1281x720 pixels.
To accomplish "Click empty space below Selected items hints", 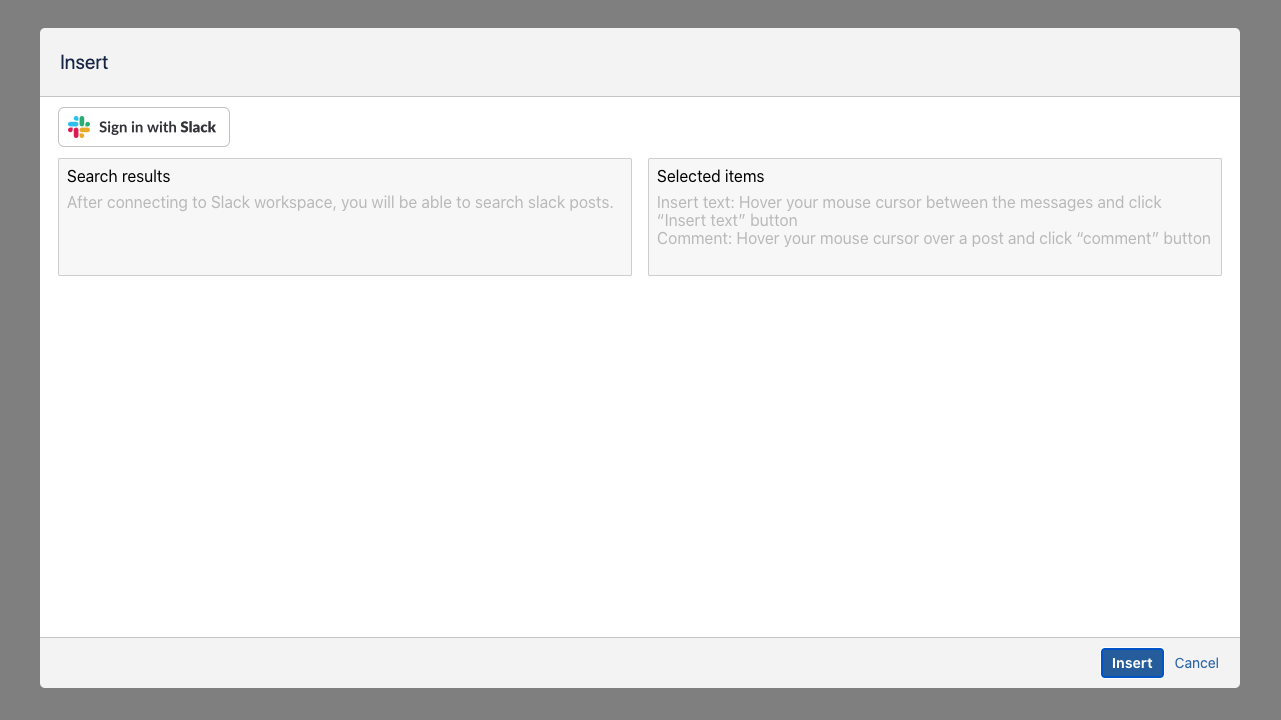I will 934,262.
